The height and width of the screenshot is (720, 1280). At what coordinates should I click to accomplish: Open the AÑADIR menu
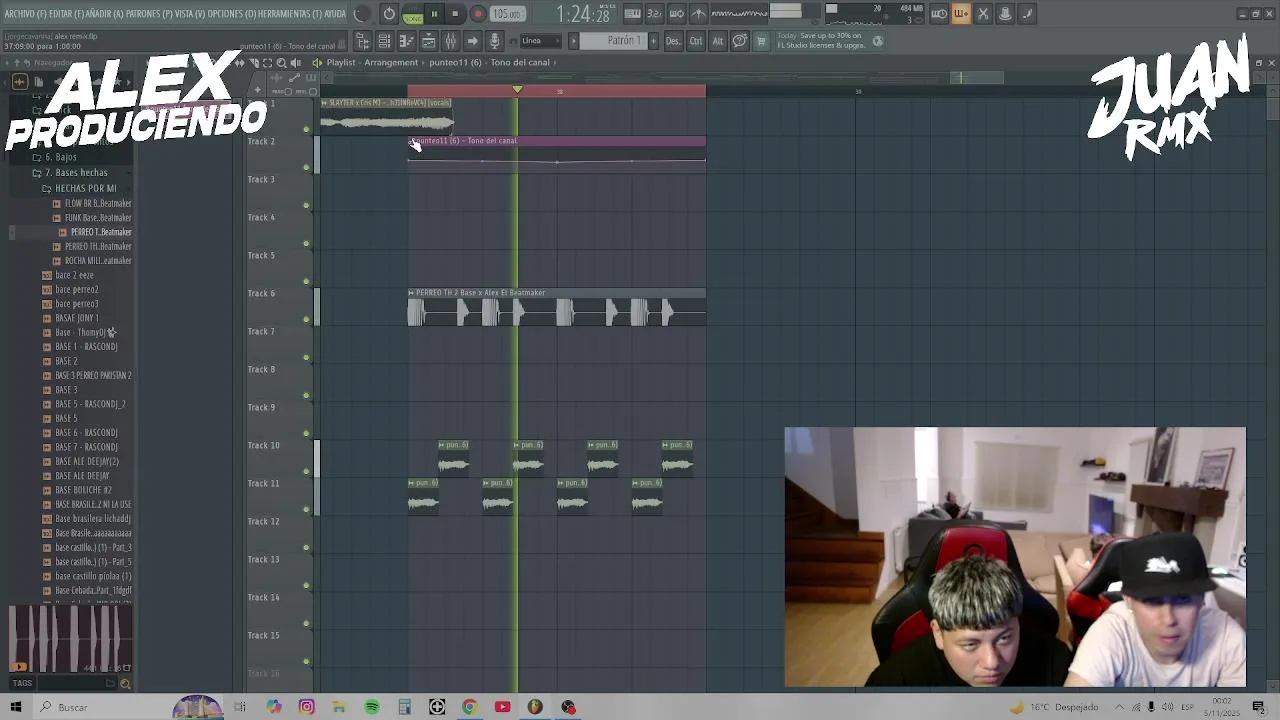[105, 14]
